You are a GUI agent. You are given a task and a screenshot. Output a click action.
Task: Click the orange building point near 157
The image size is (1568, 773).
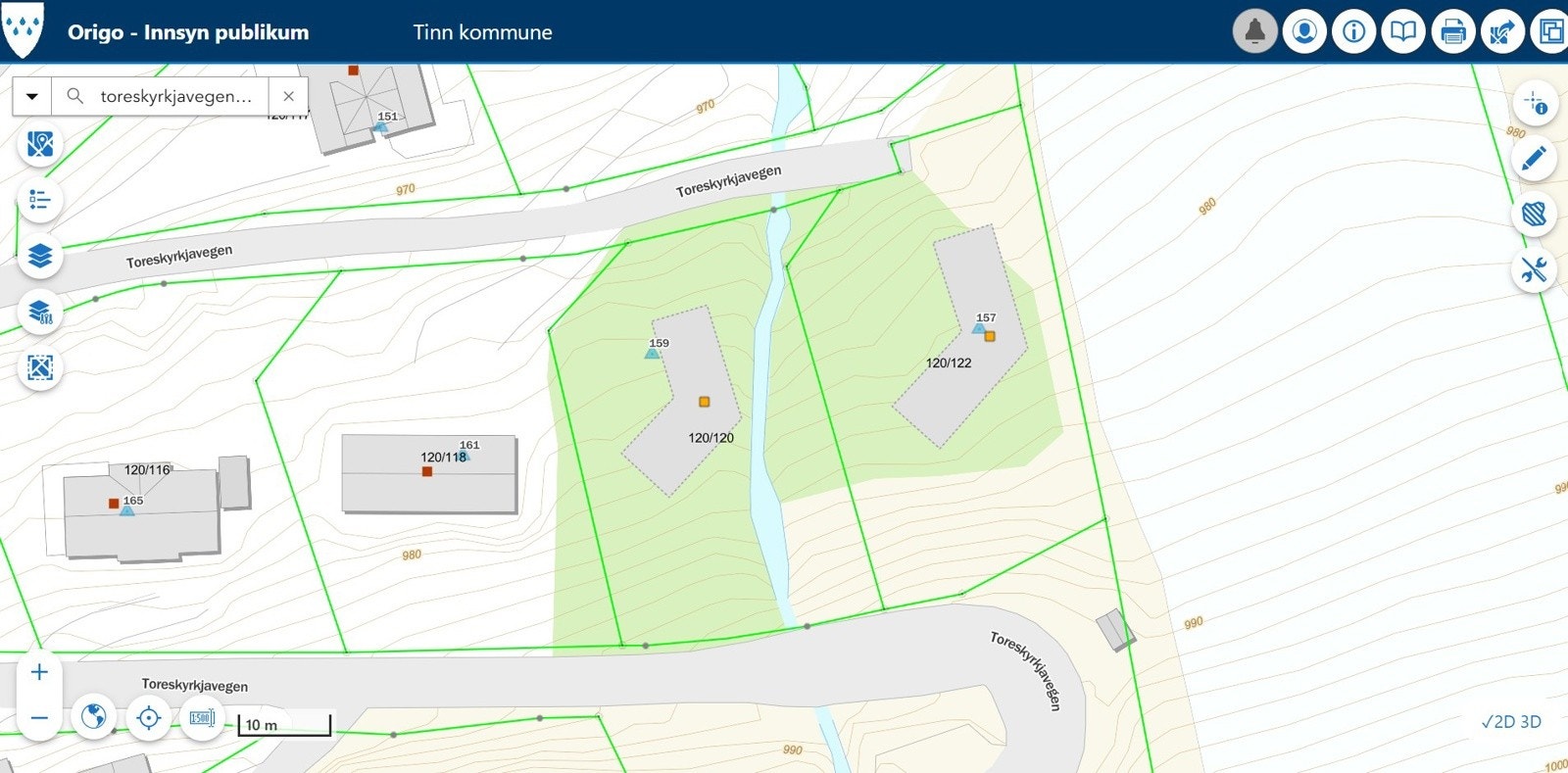coord(990,336)
